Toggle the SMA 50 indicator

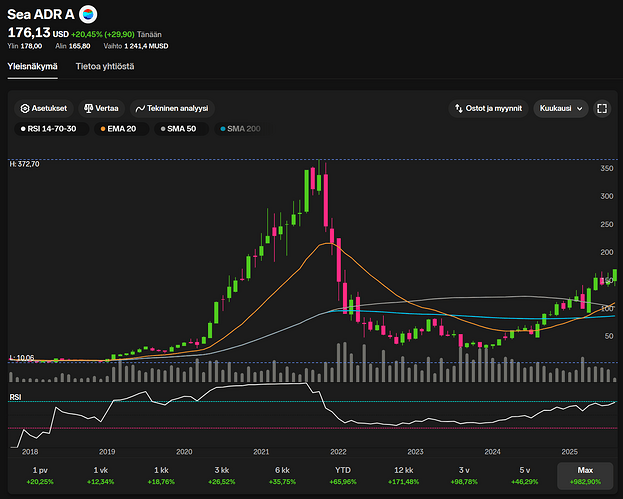(x=183, y=129)
